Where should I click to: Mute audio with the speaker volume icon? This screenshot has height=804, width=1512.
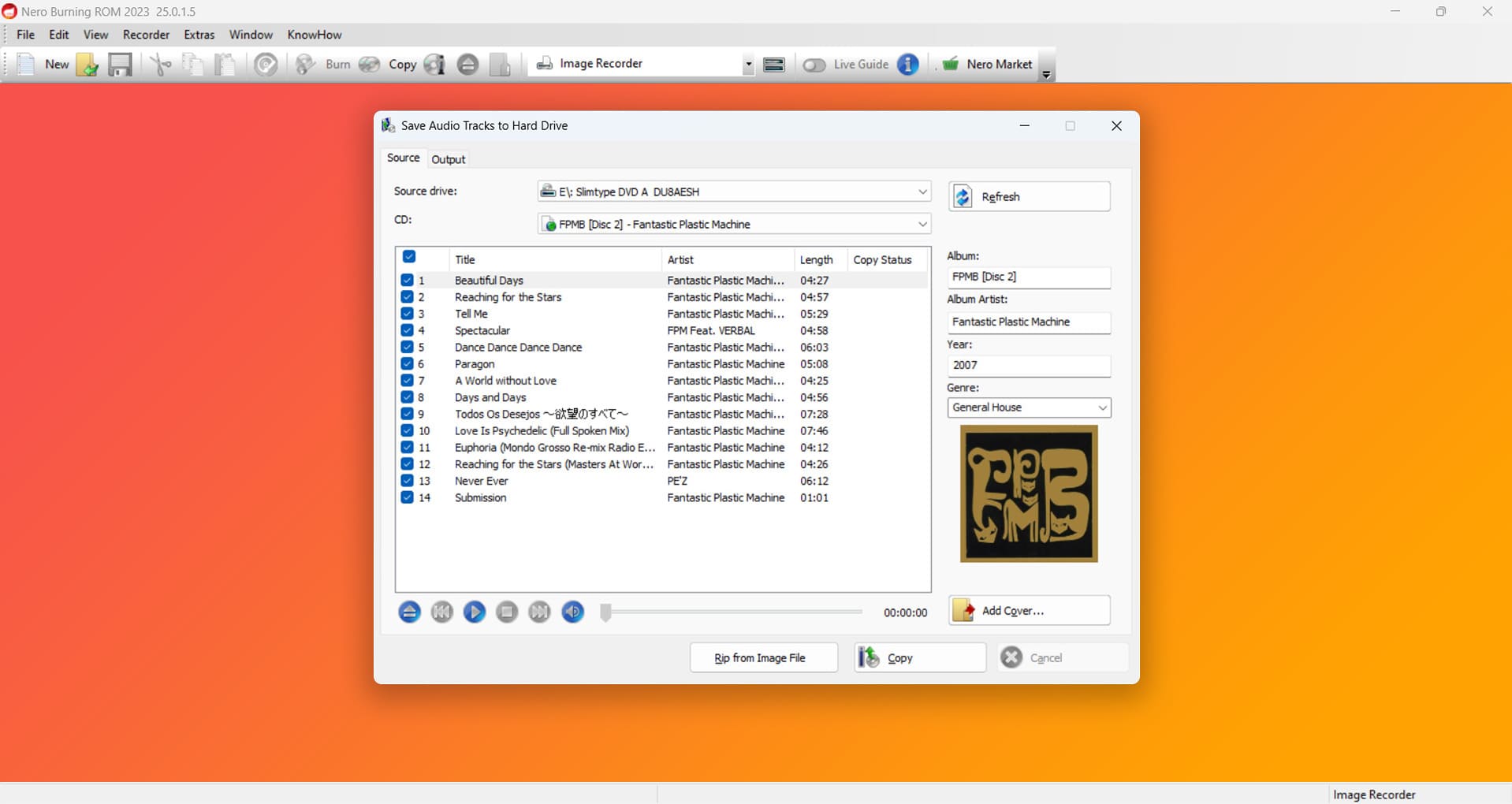[573, 612]
